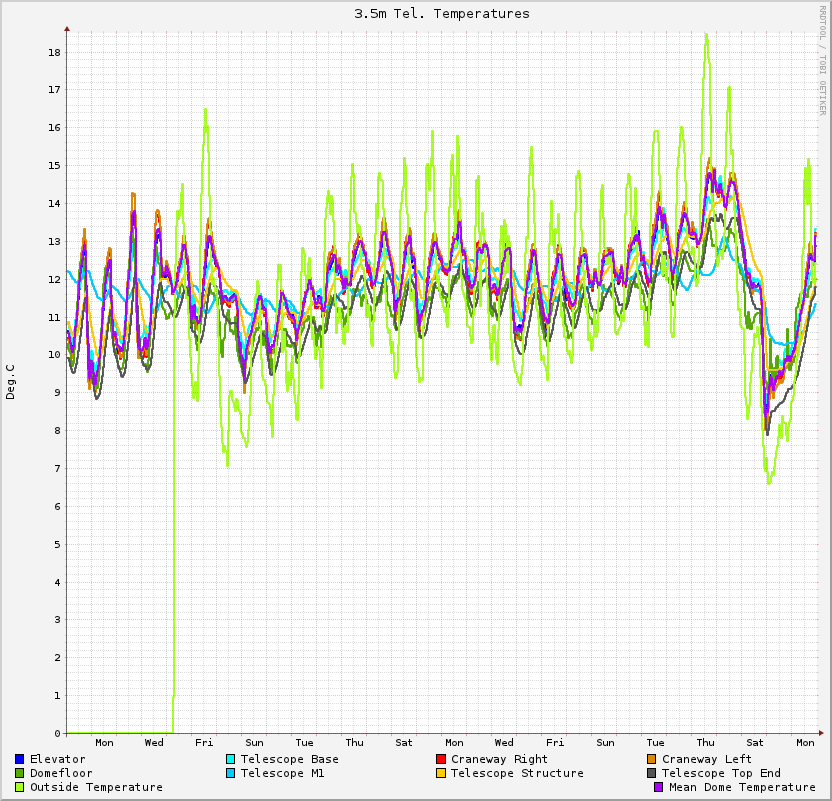
Task: Click the cyan Telescope Base legend swatch
Action: pos(231,759)
